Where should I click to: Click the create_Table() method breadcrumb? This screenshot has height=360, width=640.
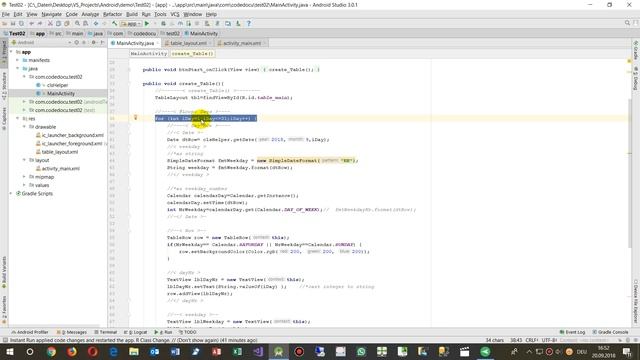[192, 53]
